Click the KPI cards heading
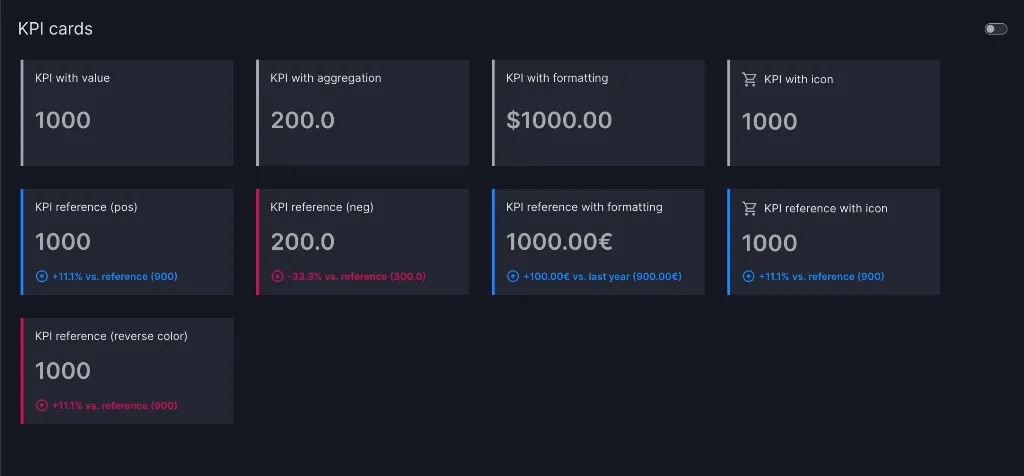 coord(55,29)
